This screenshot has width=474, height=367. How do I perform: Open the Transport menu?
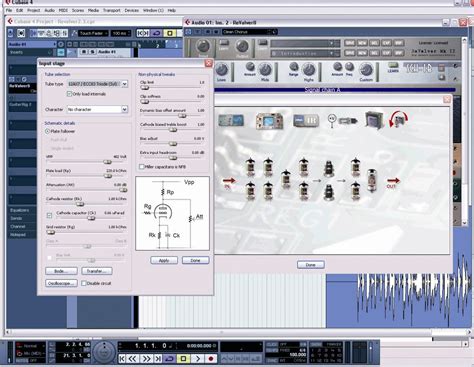tap(112, 10)
